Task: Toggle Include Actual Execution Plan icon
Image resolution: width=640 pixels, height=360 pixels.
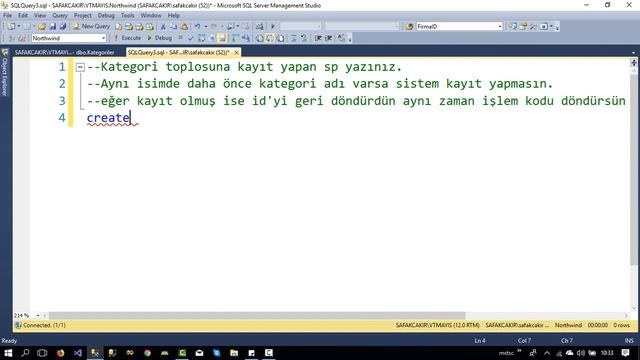Action: click(235, 38)
